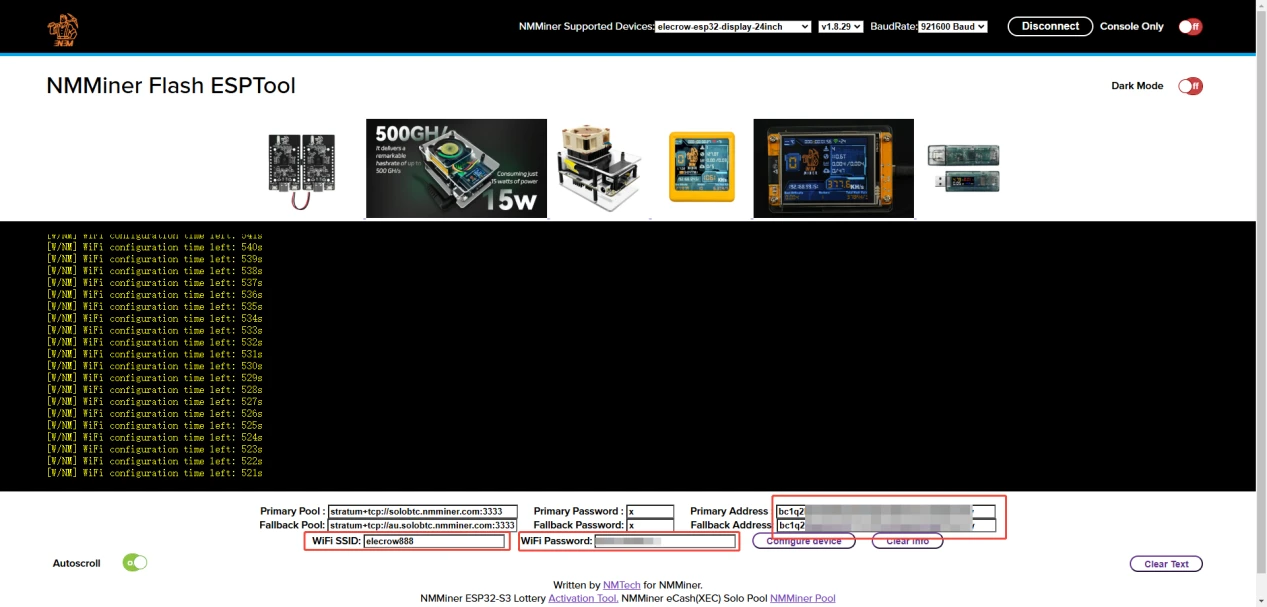Toggle the Console Only switch

coord(1189,27)
